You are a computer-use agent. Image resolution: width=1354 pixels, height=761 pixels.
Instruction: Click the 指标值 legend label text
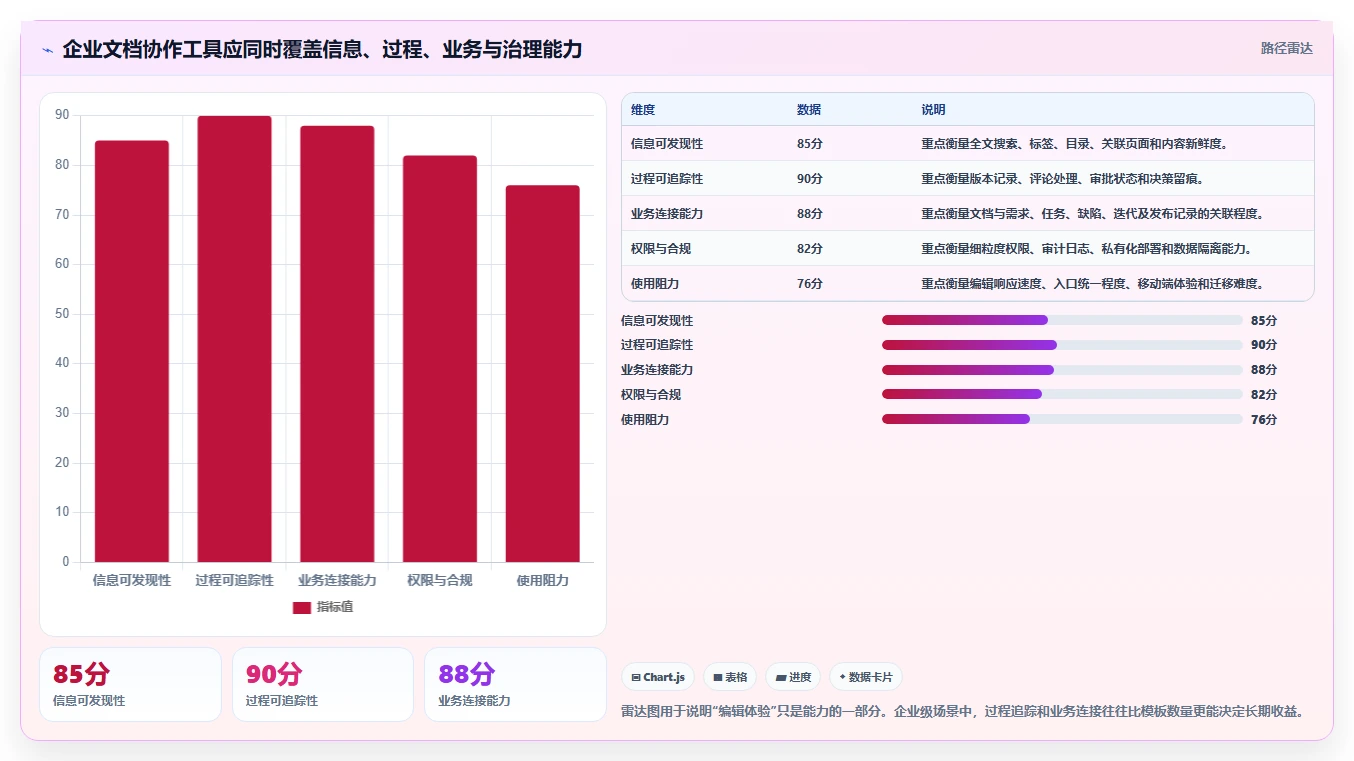pos(335,607)
